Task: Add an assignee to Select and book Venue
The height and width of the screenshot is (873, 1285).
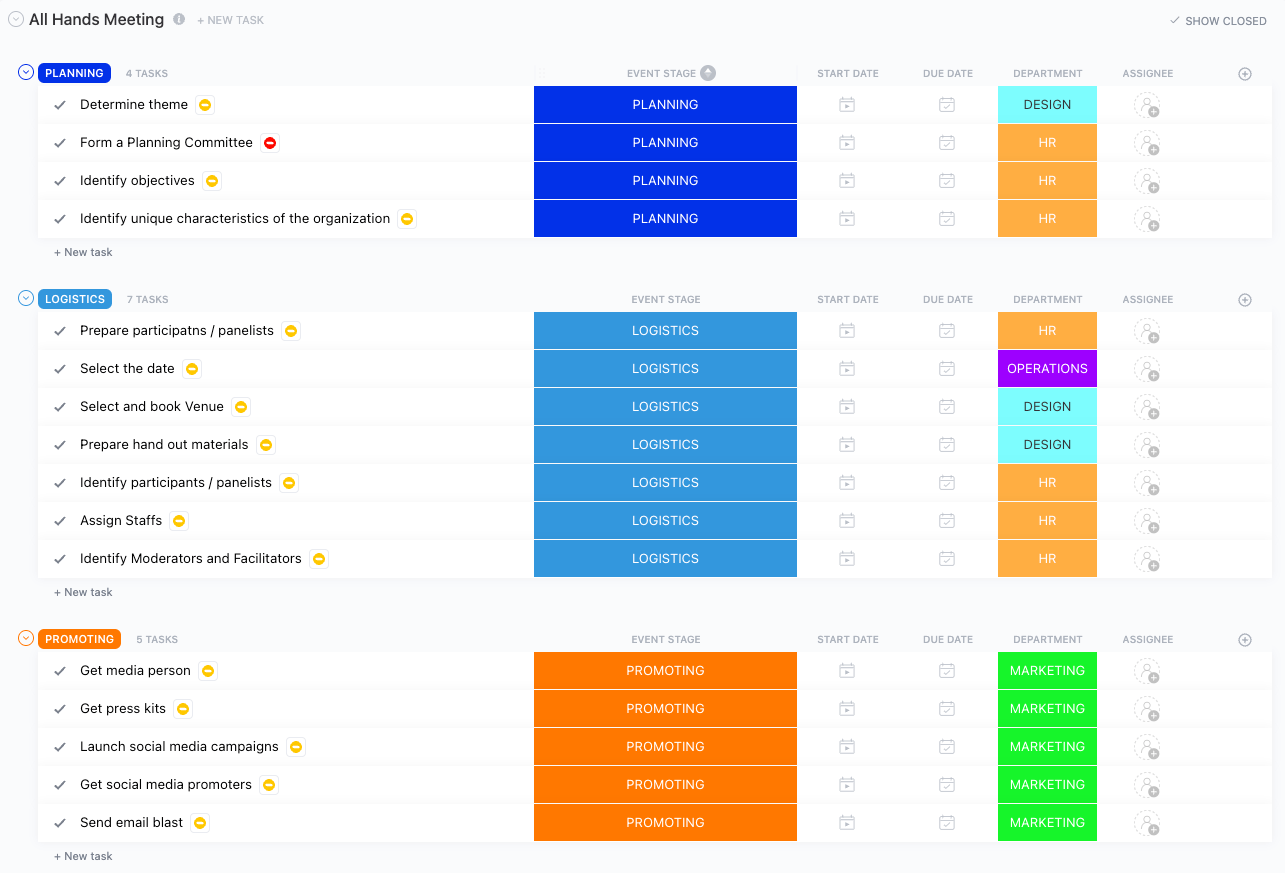Action: tap(1148, 406)
